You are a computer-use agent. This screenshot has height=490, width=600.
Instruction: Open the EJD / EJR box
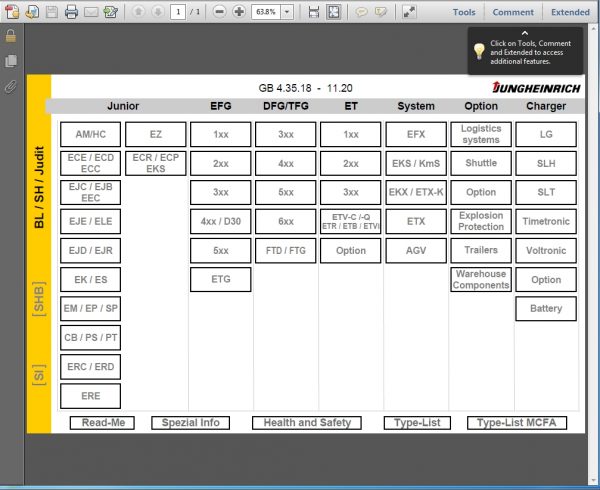coord(90,251)
